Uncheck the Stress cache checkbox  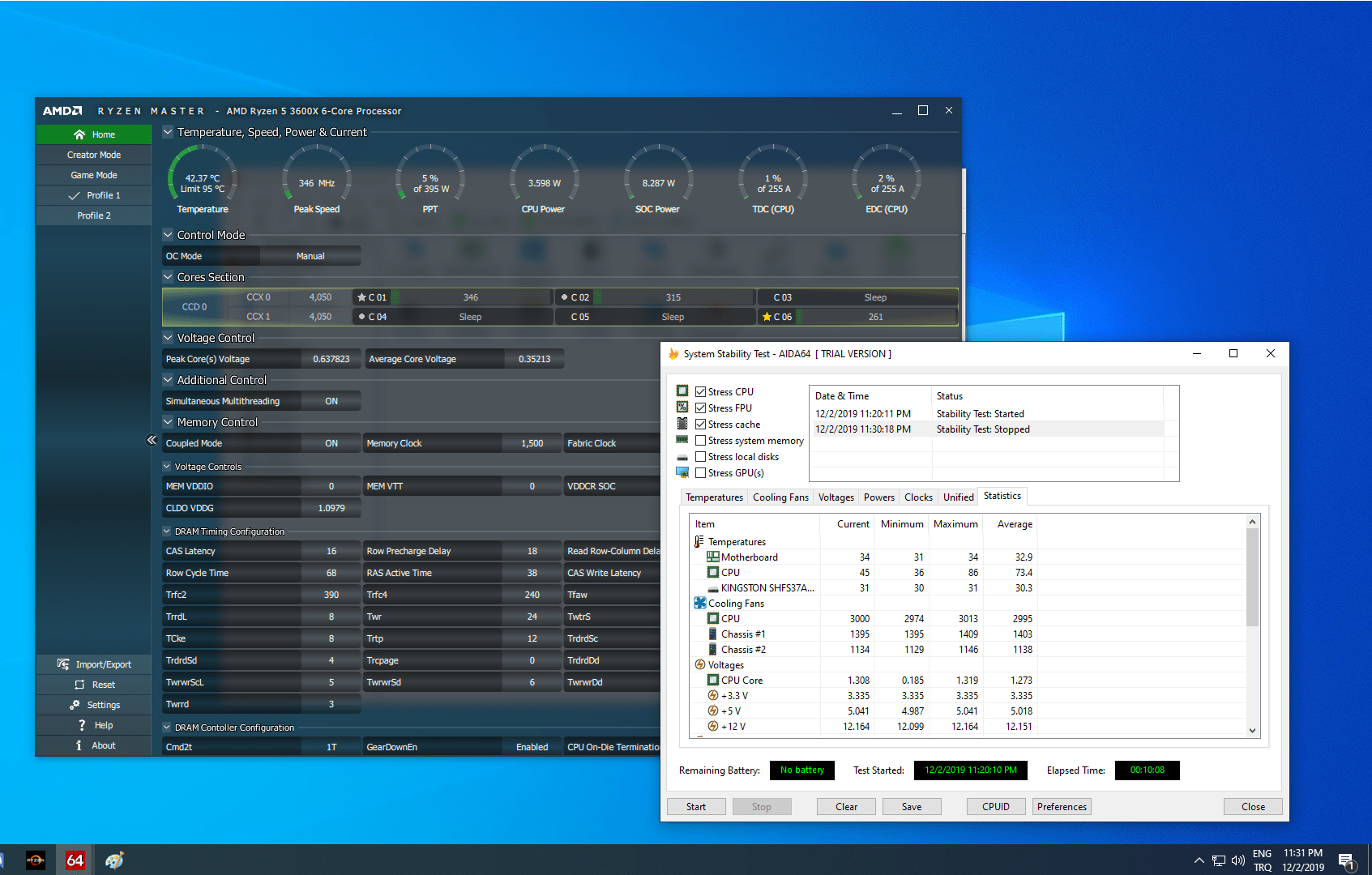(x=701, y=425)
